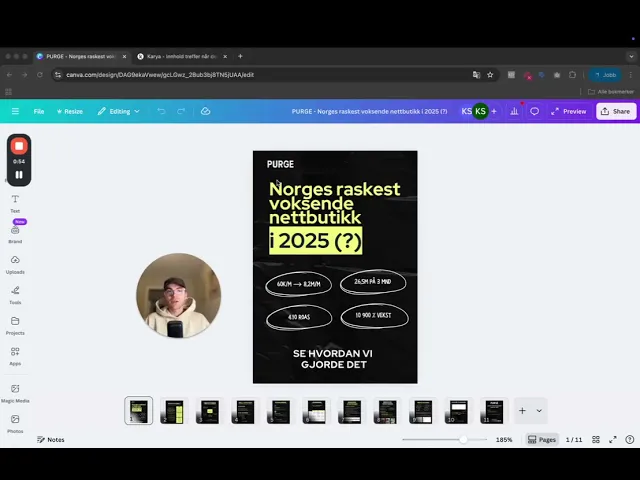Click the browser address bar URL
The width and height of the screenshot is (640, 480).
(x=160, y=75)
